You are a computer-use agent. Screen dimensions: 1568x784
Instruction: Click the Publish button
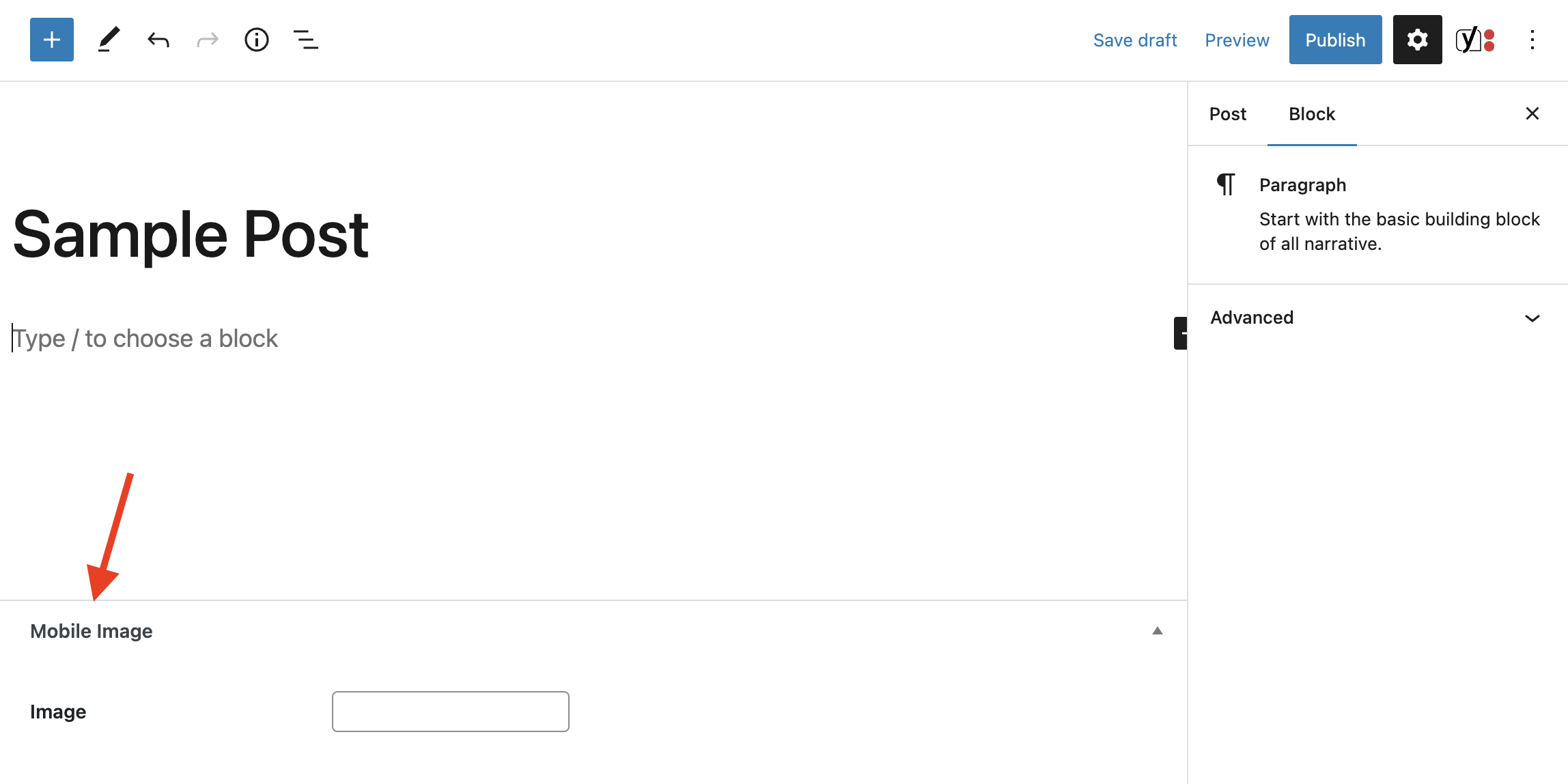(x=1336, y=40)
